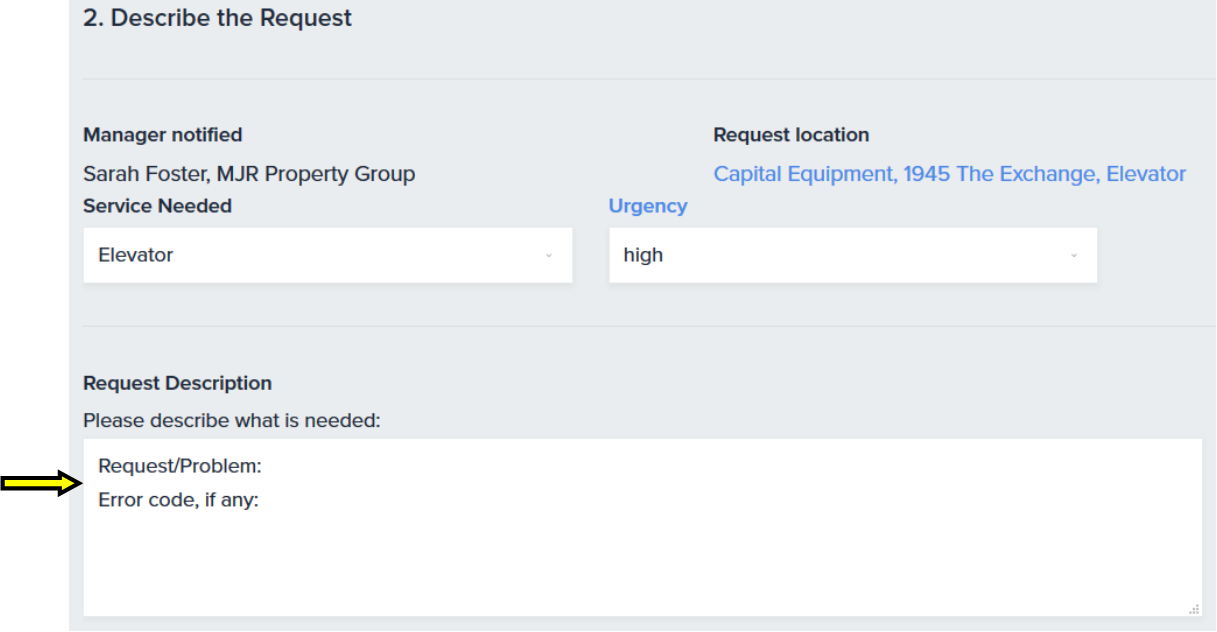Click the "Please describe what is needed" prompt
Viewport: 1217px width, 632px height.
[232, 421]
